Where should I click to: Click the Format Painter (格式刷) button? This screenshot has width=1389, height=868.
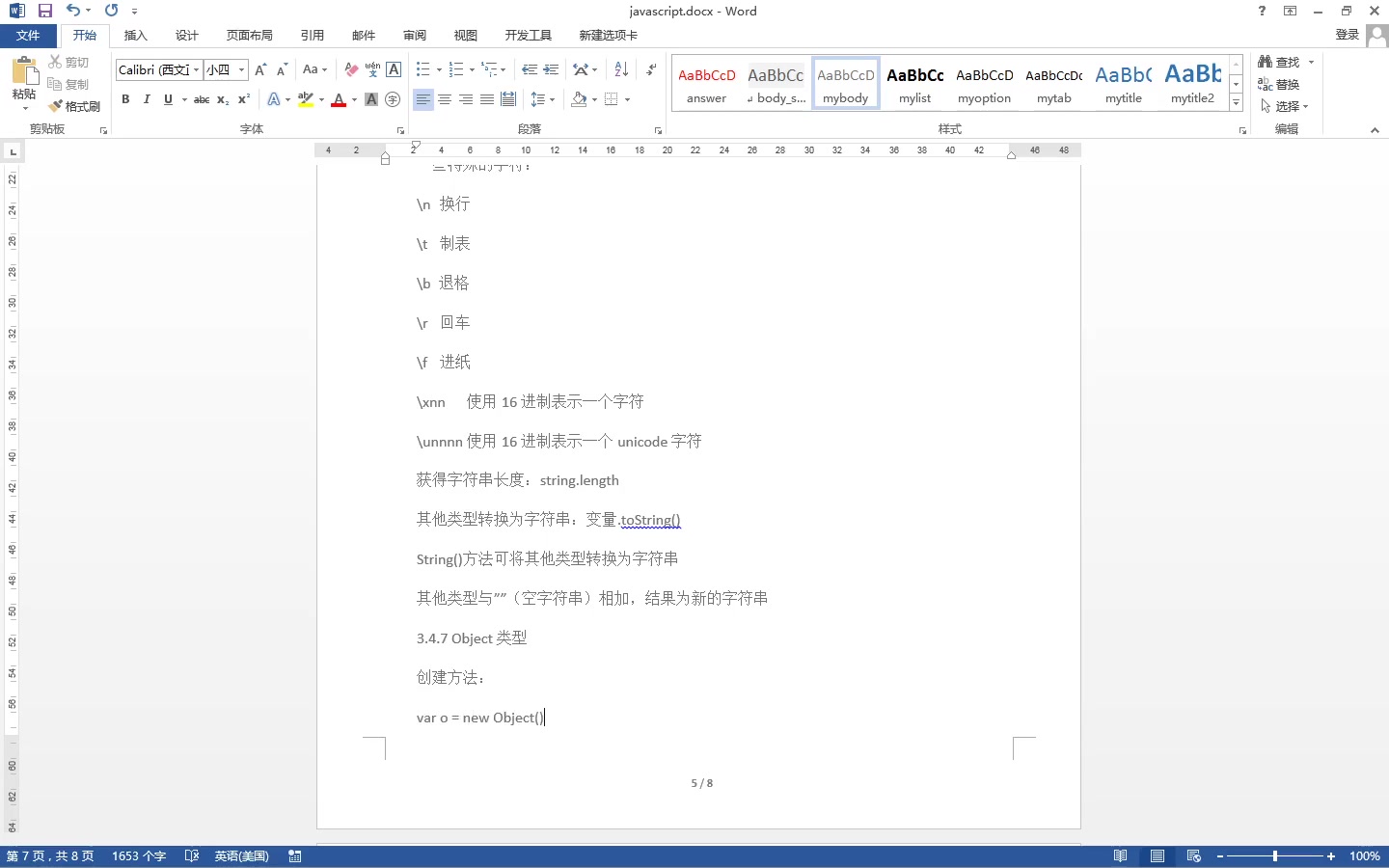(x=75, y=106)
